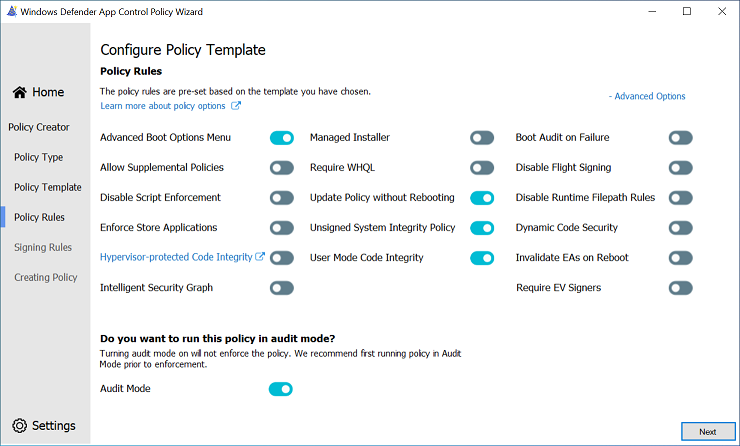The width and height of the screenshot is (740, 446).
Task: Toggle Advanced Boot Options Menu switch
Action: (x=281, y=138)
